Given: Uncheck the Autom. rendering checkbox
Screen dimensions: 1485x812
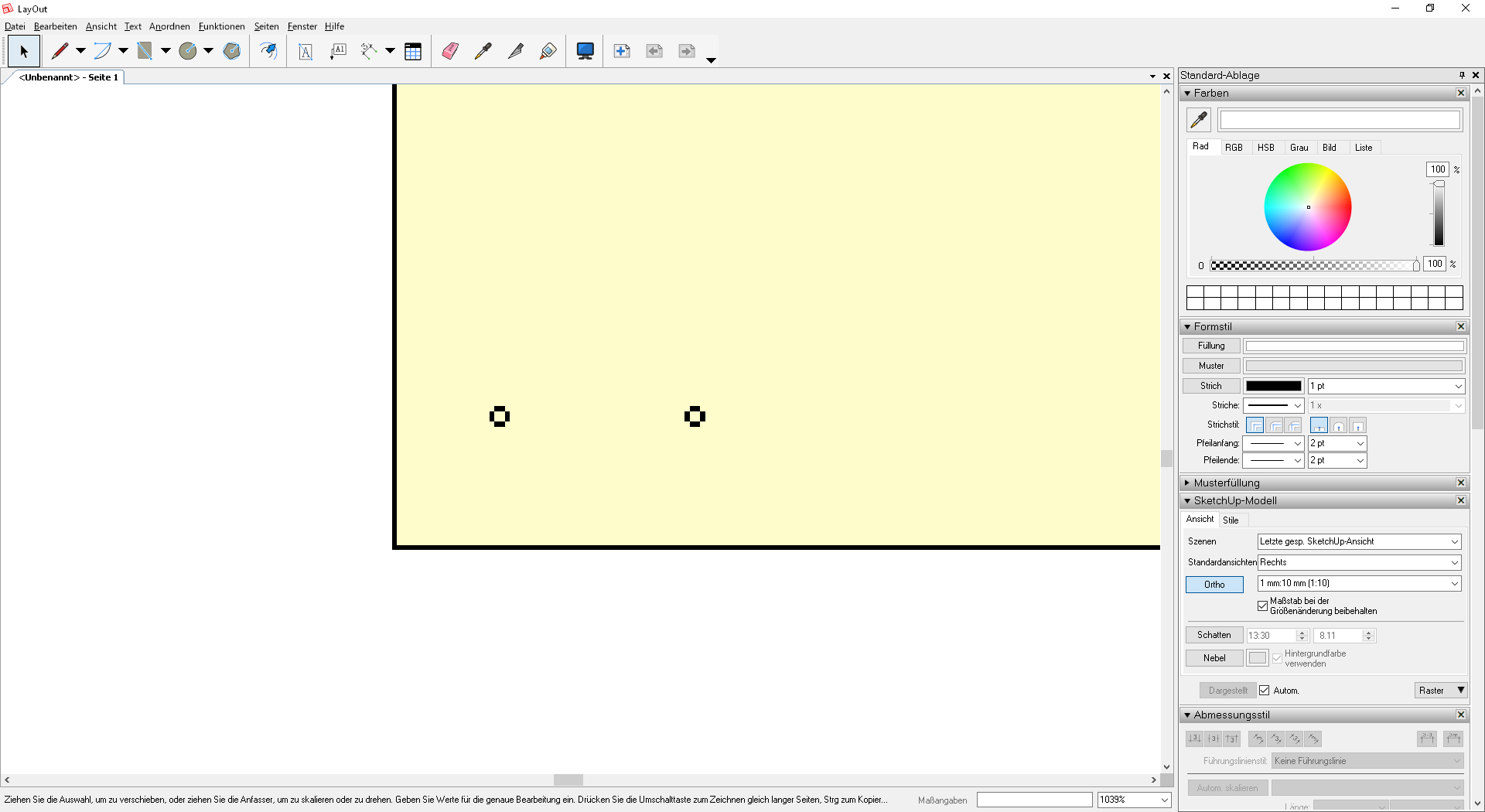Looking at the screenshot, I should point(1265,691).
